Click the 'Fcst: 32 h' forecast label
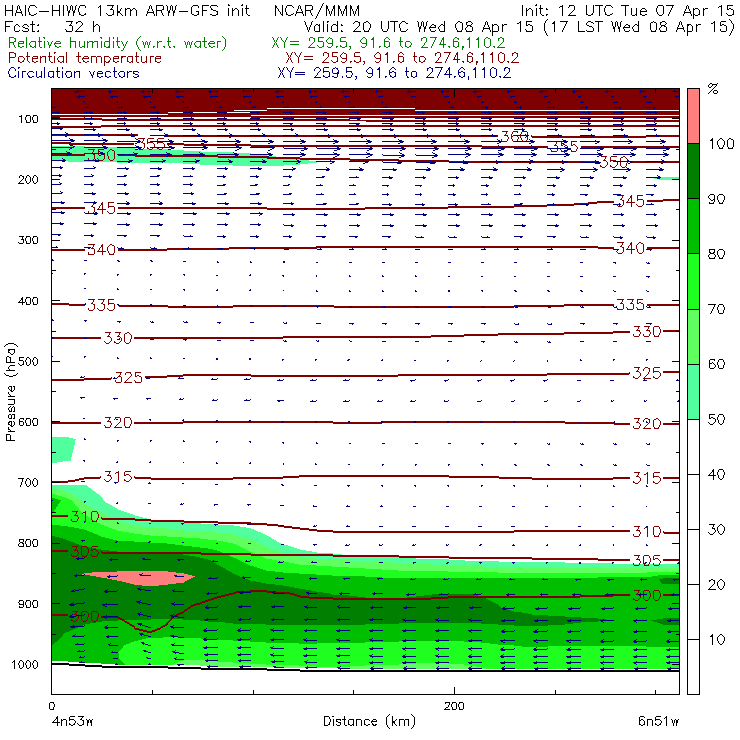The width and height of the screenshot is (740, 740). (x=52, y=27)
